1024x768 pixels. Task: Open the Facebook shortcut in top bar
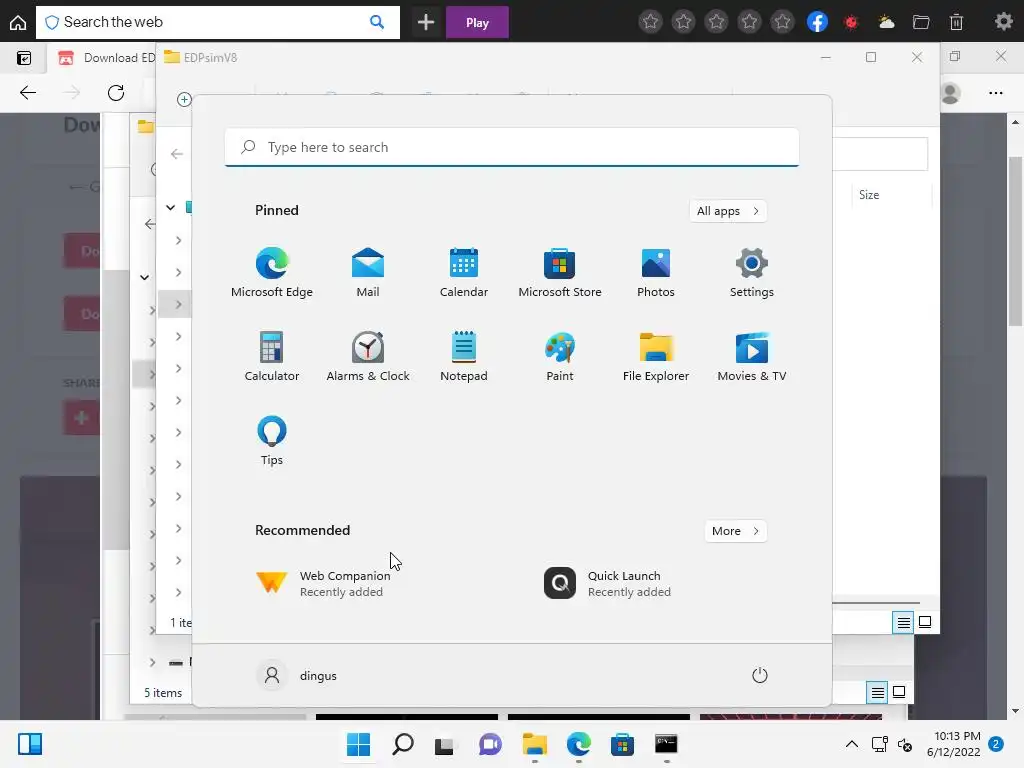818,22
